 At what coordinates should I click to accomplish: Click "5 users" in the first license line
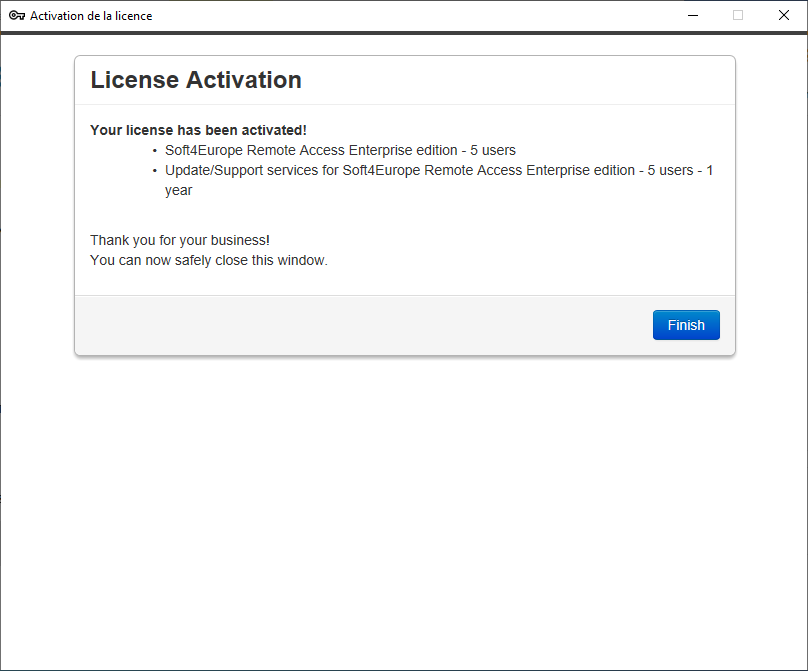493,150
